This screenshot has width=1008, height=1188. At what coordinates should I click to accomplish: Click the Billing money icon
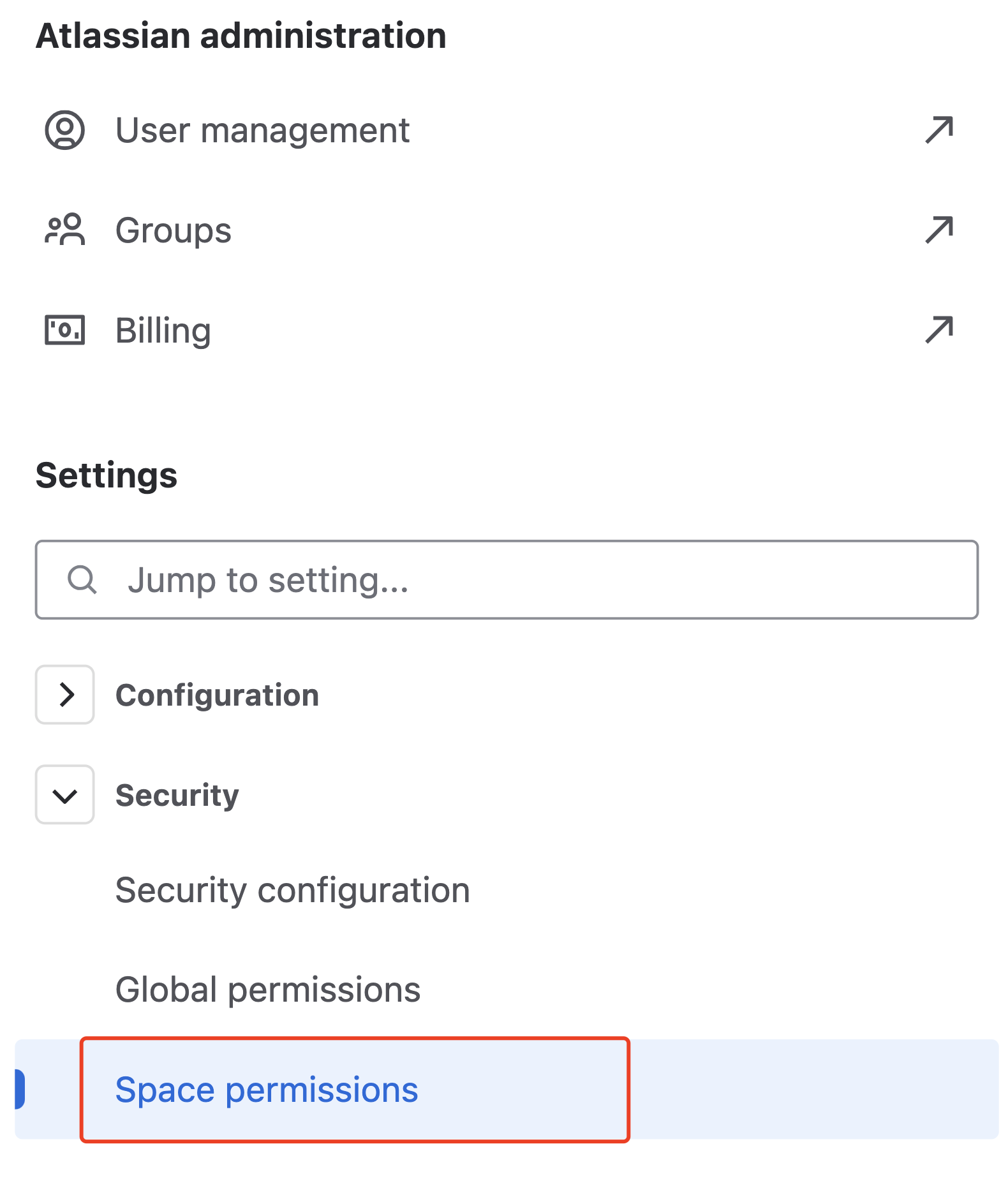coord(64,330)
